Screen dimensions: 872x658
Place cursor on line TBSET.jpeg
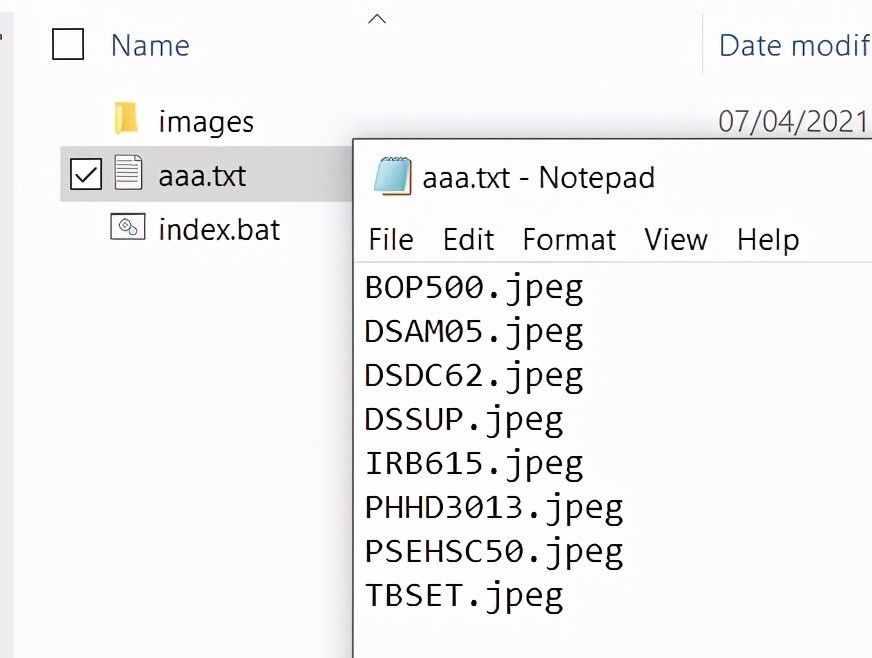click(464, 596)
